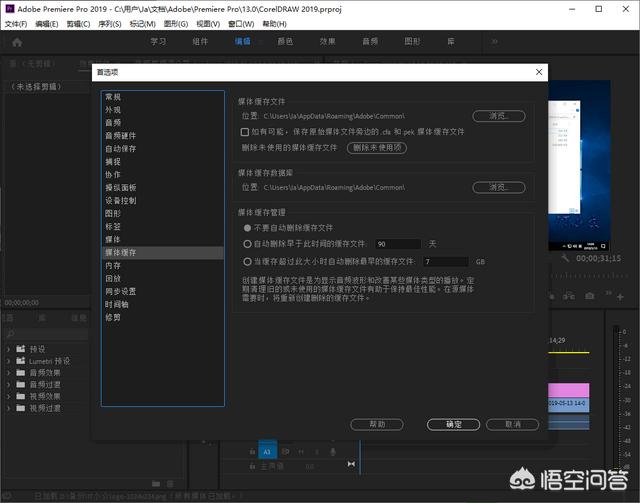Select auto-delete oldest cache when exceeding GB option
Screen dimensions: 640x503
(x=247, y=261)
